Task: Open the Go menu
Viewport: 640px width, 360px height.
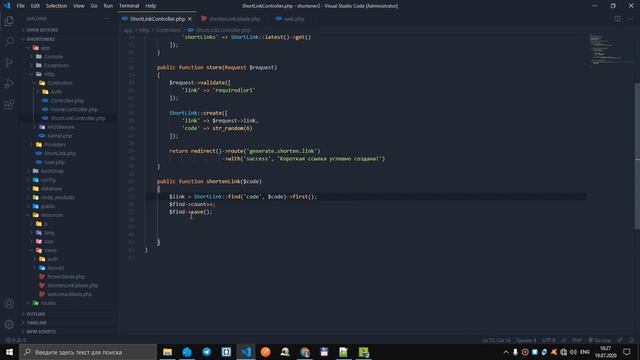Action: tap(94, 6)
